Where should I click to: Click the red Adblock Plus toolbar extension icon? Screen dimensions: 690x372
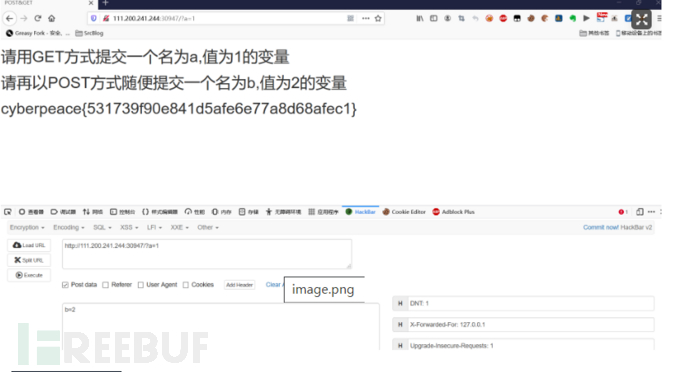click(503, 18)
